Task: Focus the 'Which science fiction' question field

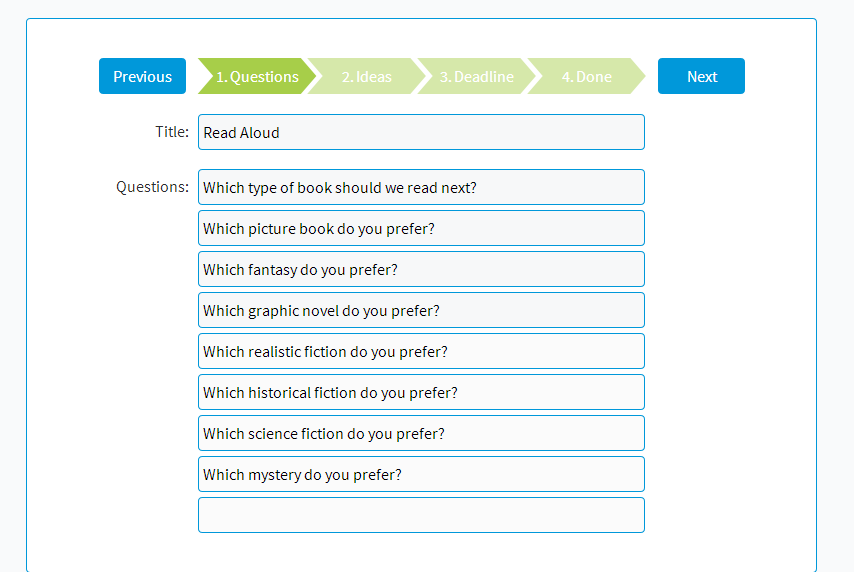Action: click(x=421, y=433)
